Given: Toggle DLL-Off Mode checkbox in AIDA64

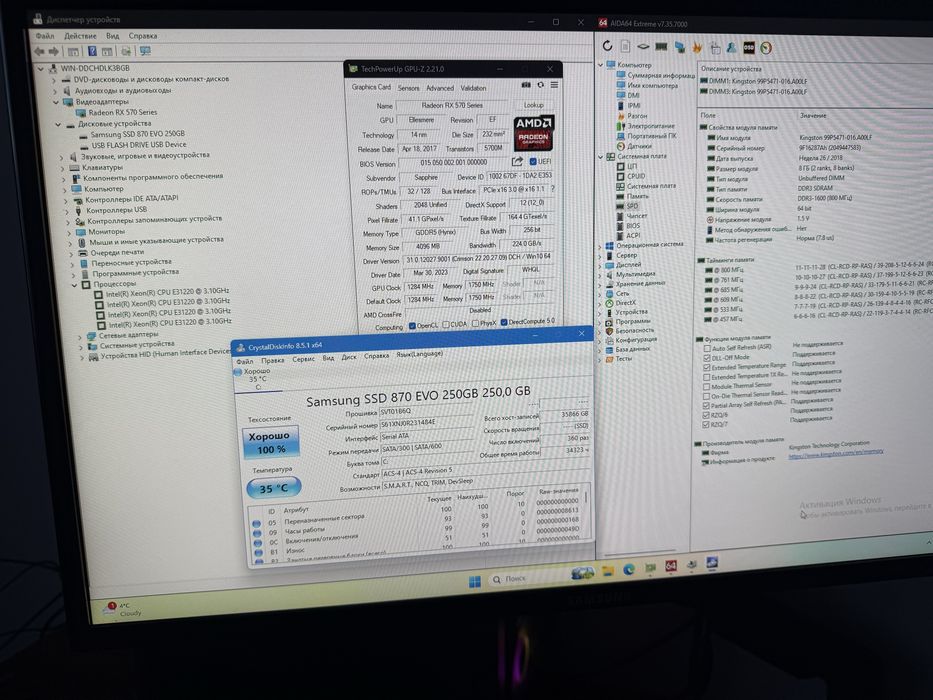Looking at the screenshot, I should coord(707,358).
